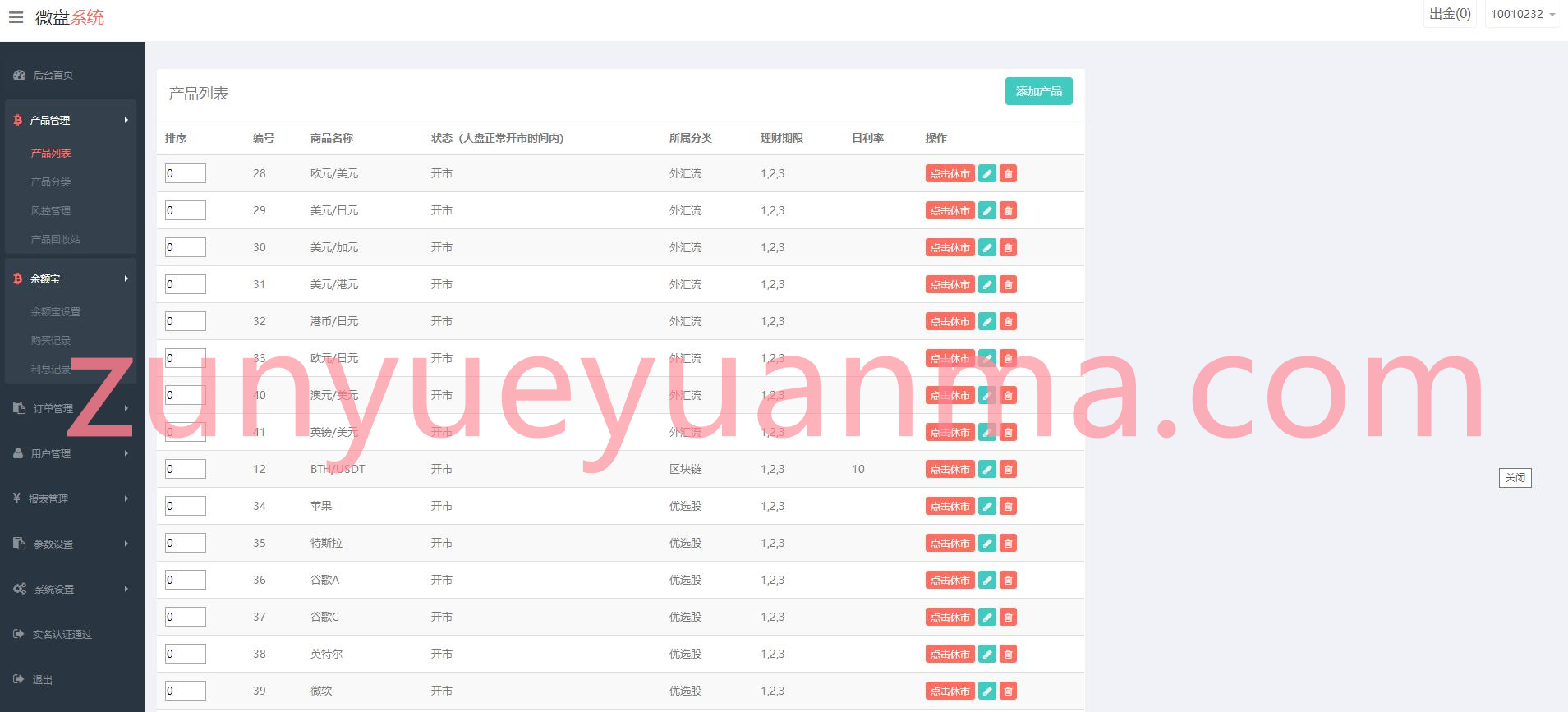Viewport: 1568px width, 712px height.
Task: Toggle the hamburger menu icon
Action: coord(16,17)
